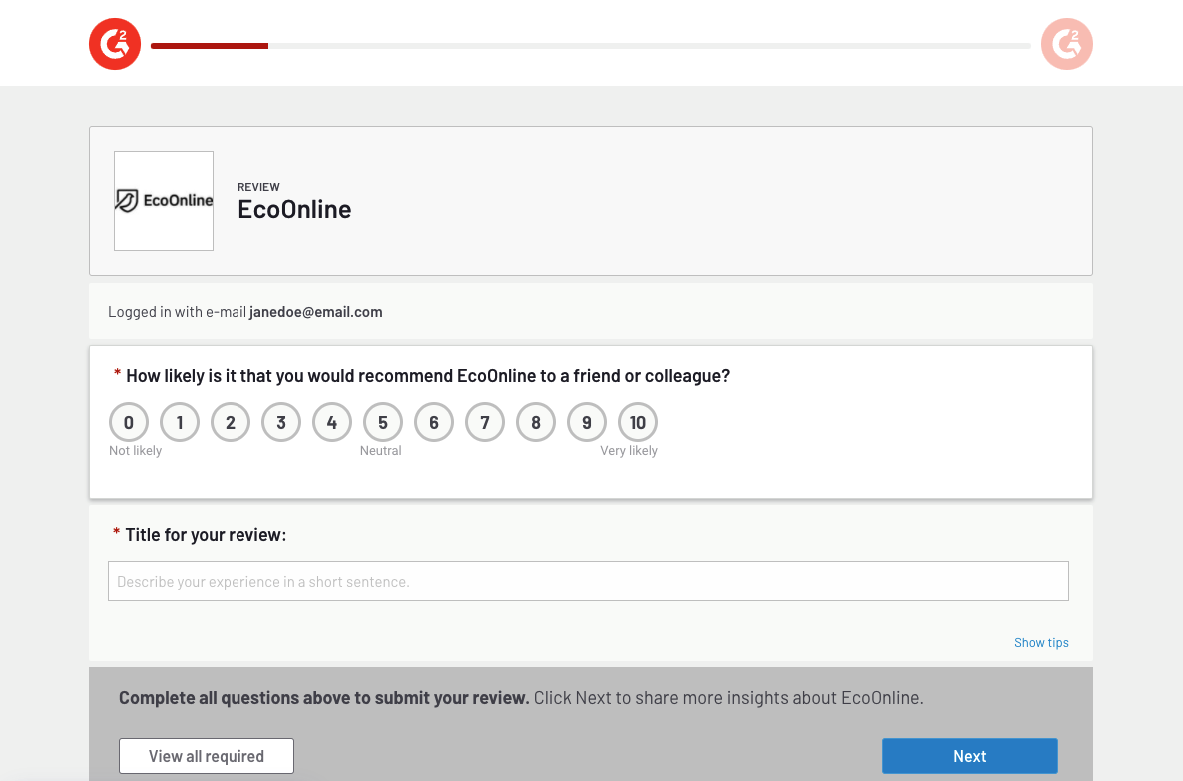This screenshot has height=781, width=1183.
Task: Pick rating 7 on recommendation scale
Action: (485, 423)
